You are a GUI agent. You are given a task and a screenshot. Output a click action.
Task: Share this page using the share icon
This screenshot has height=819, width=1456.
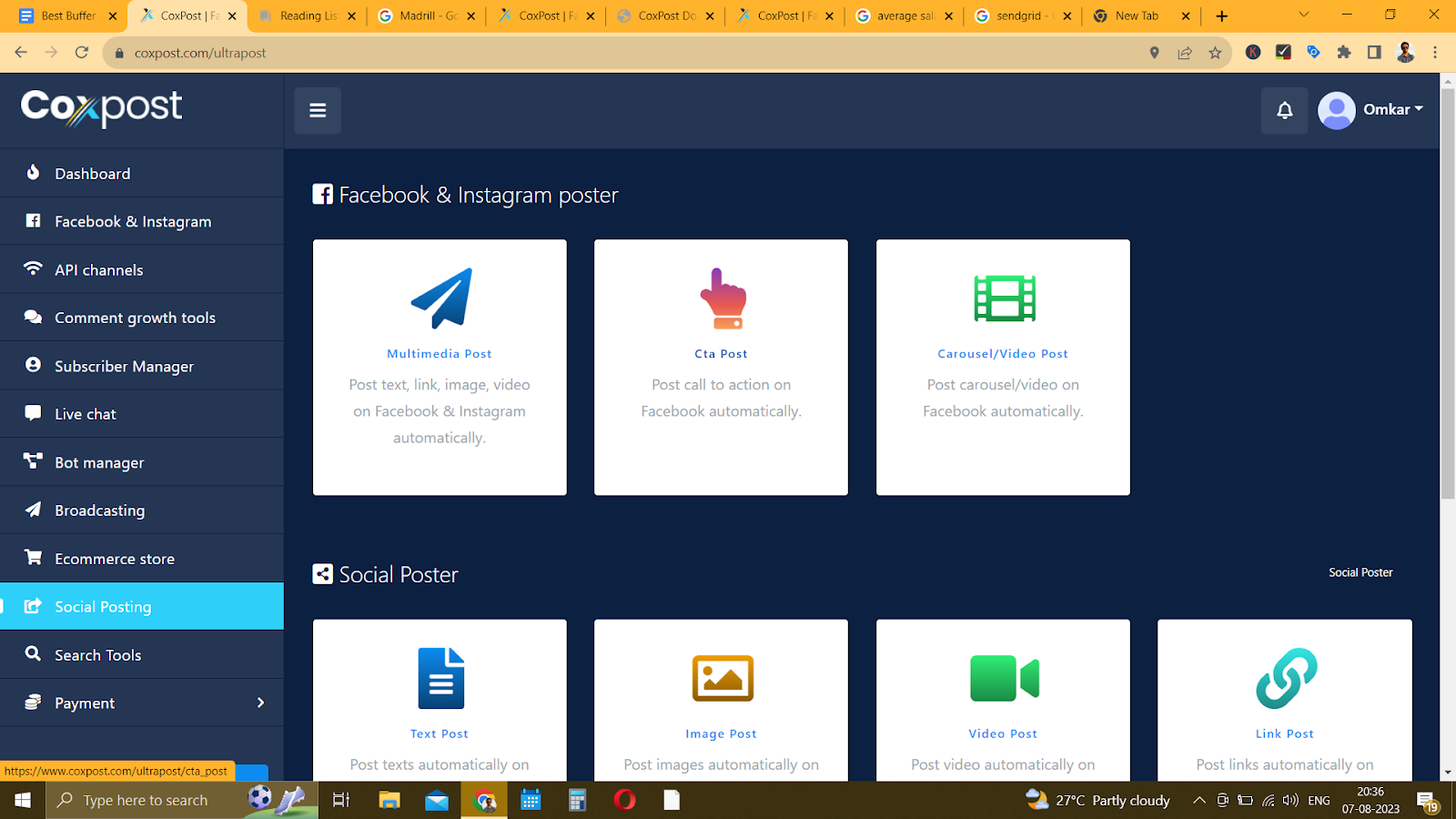(x=1185, y=53)
